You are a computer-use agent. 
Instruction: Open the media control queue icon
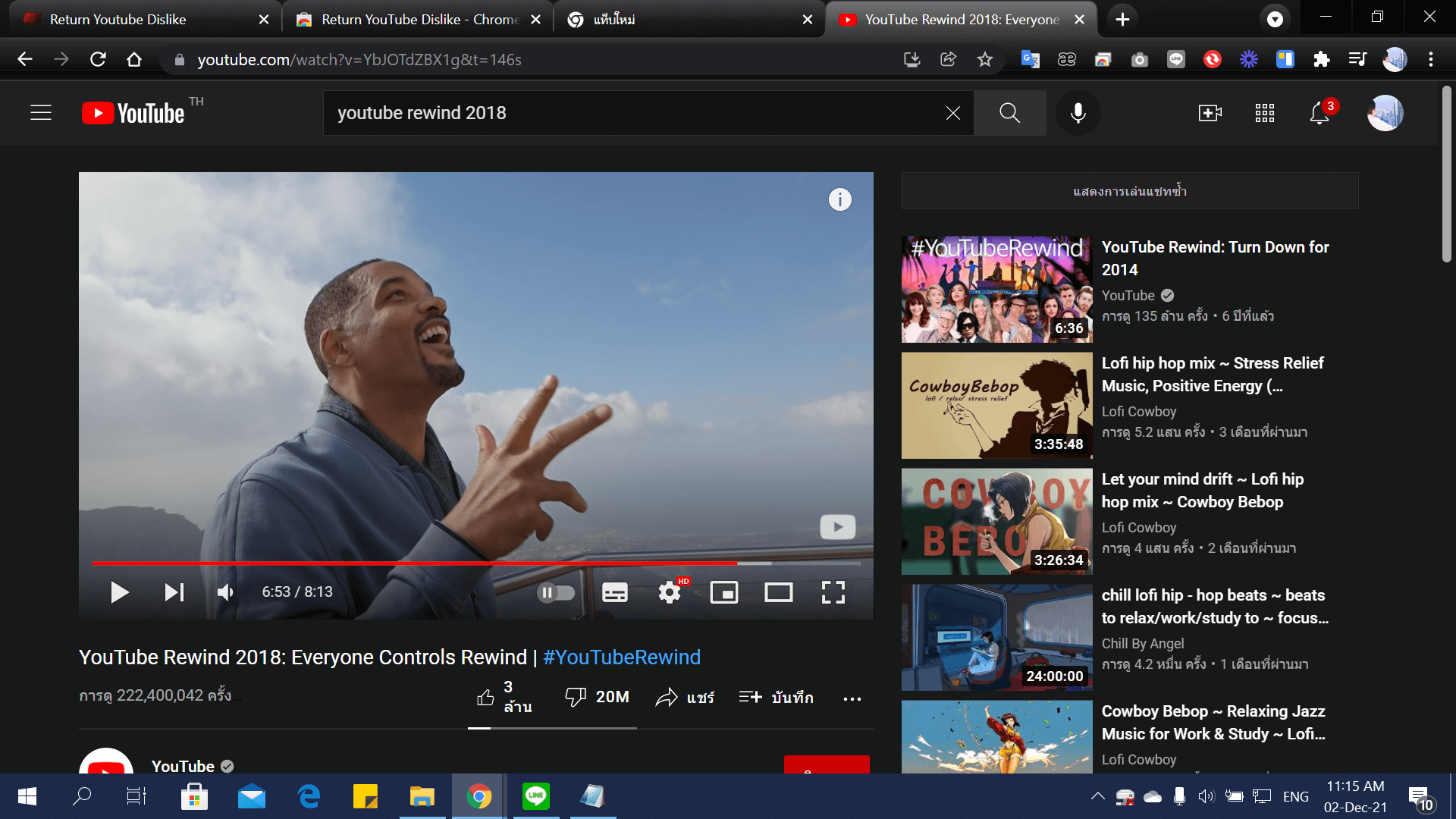pyautogui.click(x=1357, y=59)
